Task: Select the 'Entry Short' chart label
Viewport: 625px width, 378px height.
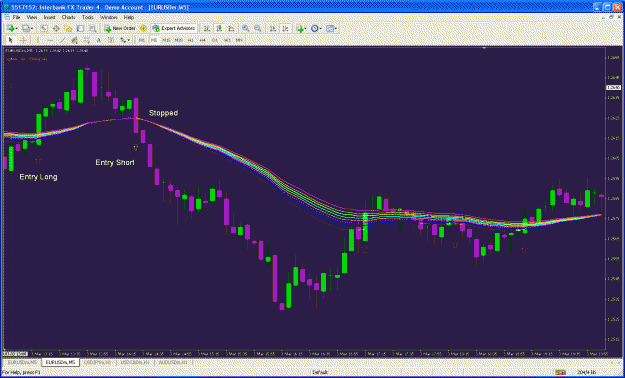Action: click(115, 163)
